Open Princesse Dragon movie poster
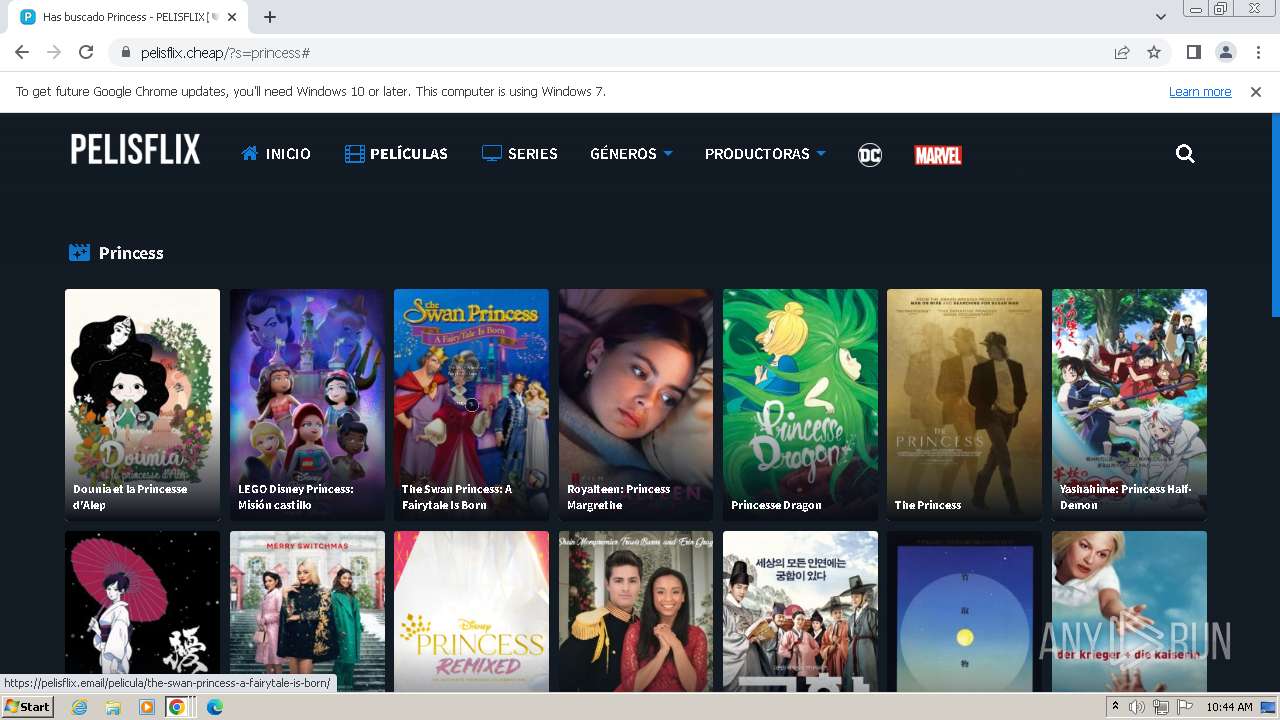The height and width of the screenshot is (720, 1280). (800, 404)
